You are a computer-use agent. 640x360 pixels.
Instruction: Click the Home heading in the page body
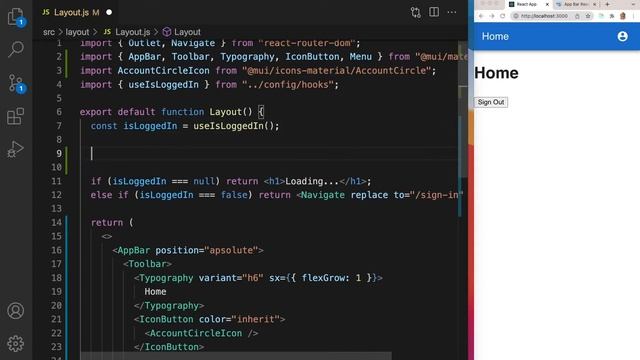496,73
